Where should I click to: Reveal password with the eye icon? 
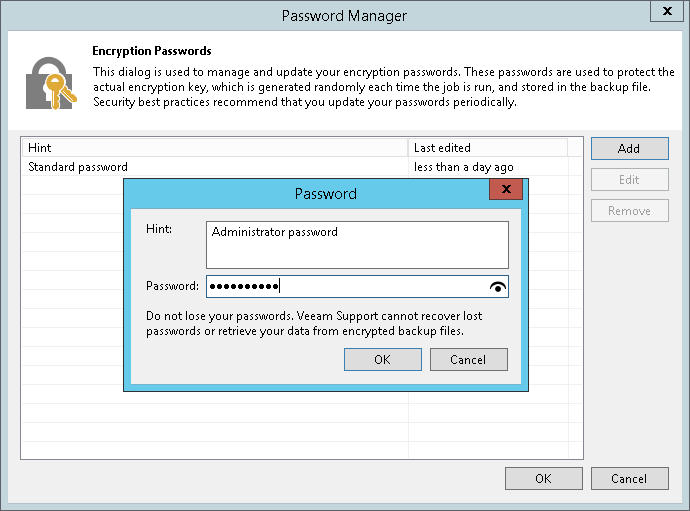(498, 287)
